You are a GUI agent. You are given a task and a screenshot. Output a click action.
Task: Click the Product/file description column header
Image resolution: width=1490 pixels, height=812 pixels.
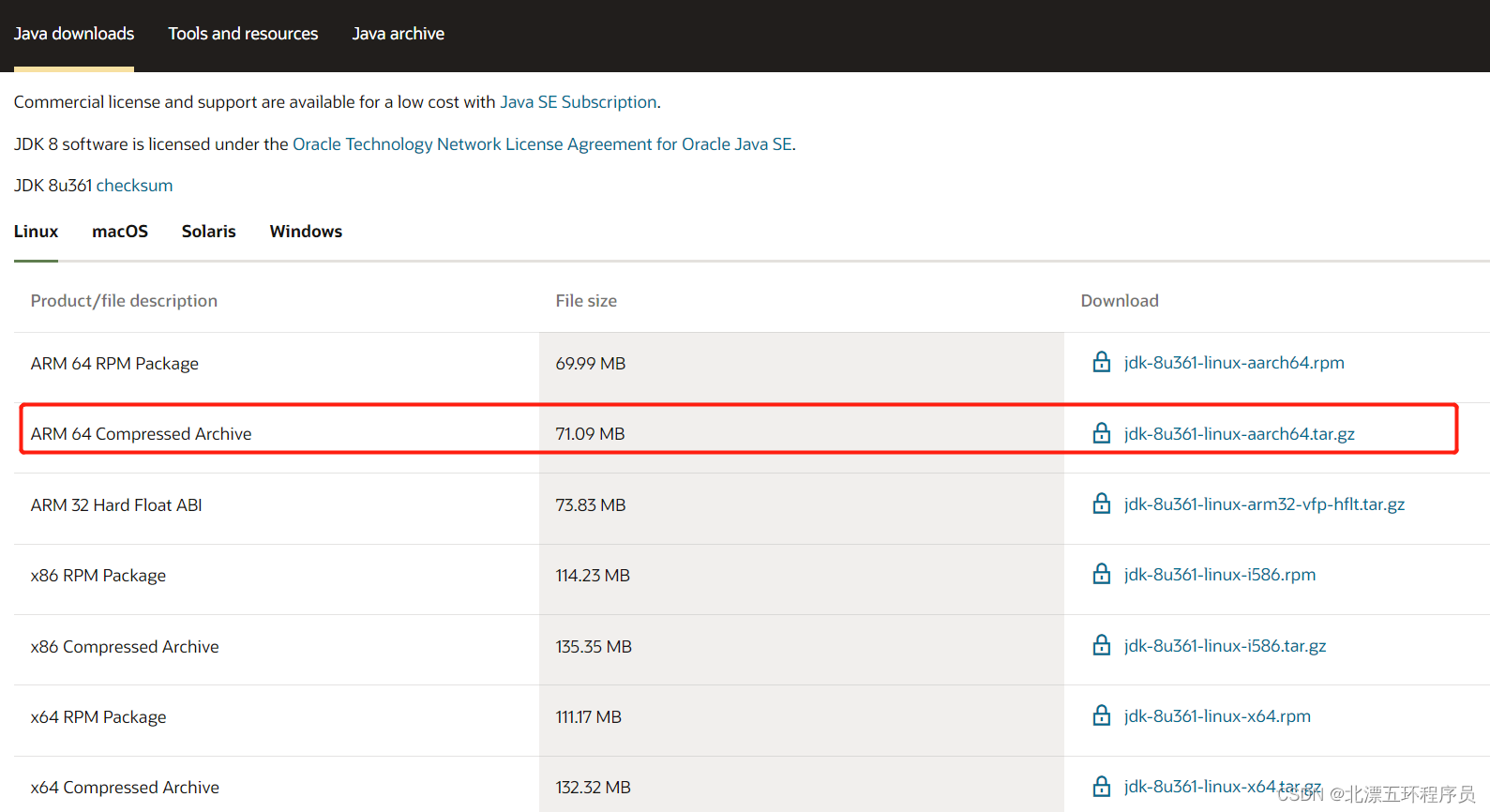click(124, 301)
